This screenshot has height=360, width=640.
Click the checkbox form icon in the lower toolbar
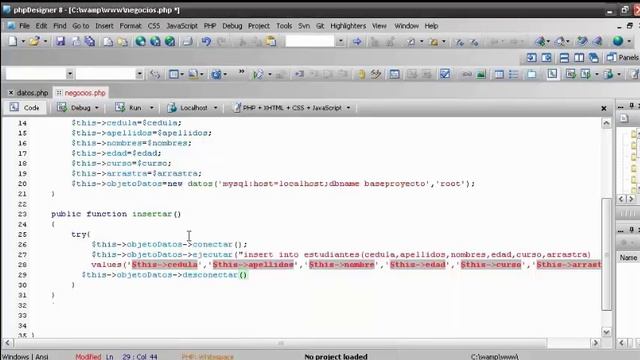(444, 74)
